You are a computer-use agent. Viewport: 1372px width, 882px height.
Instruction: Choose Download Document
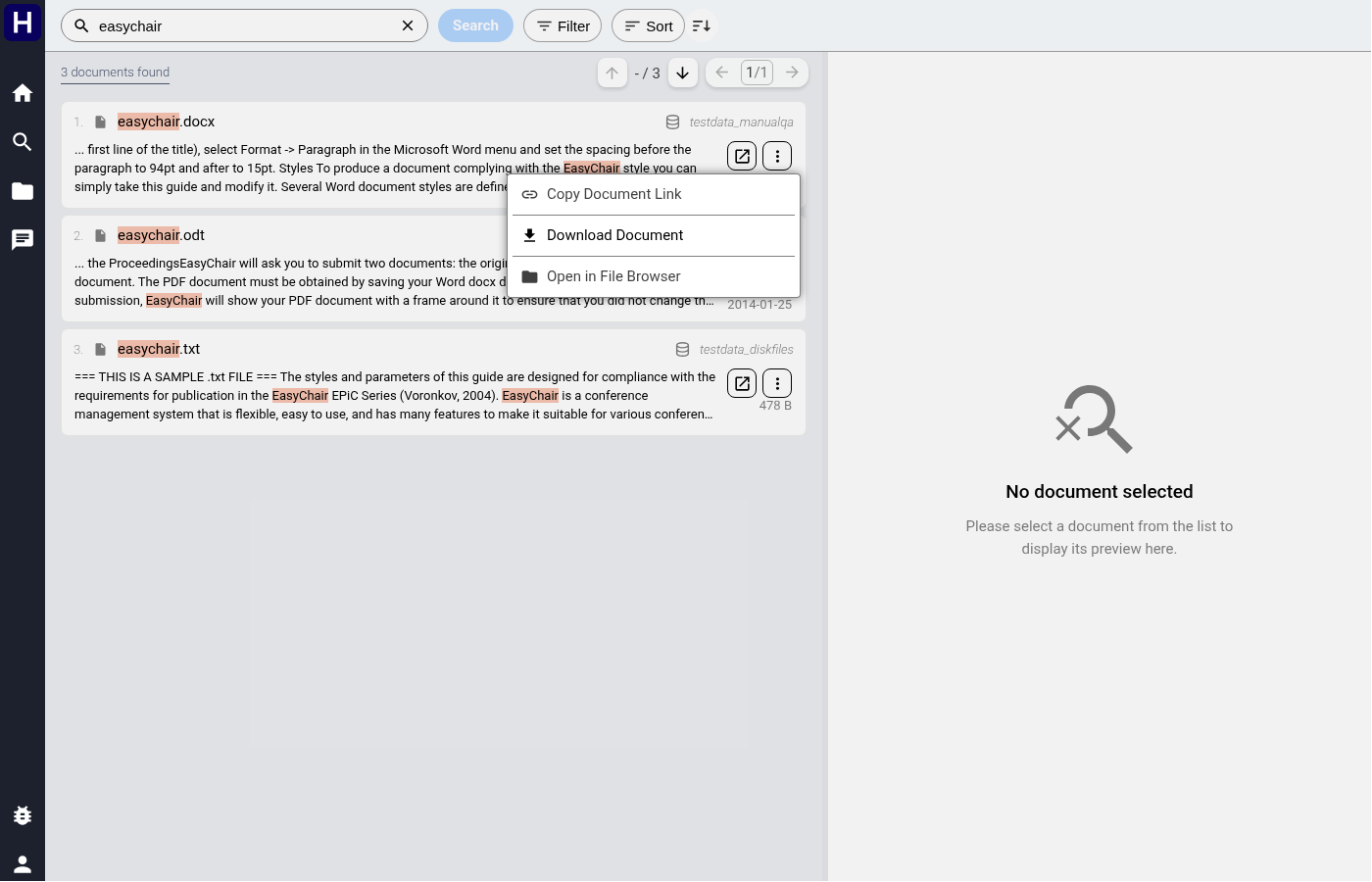(x=655, y=235)
